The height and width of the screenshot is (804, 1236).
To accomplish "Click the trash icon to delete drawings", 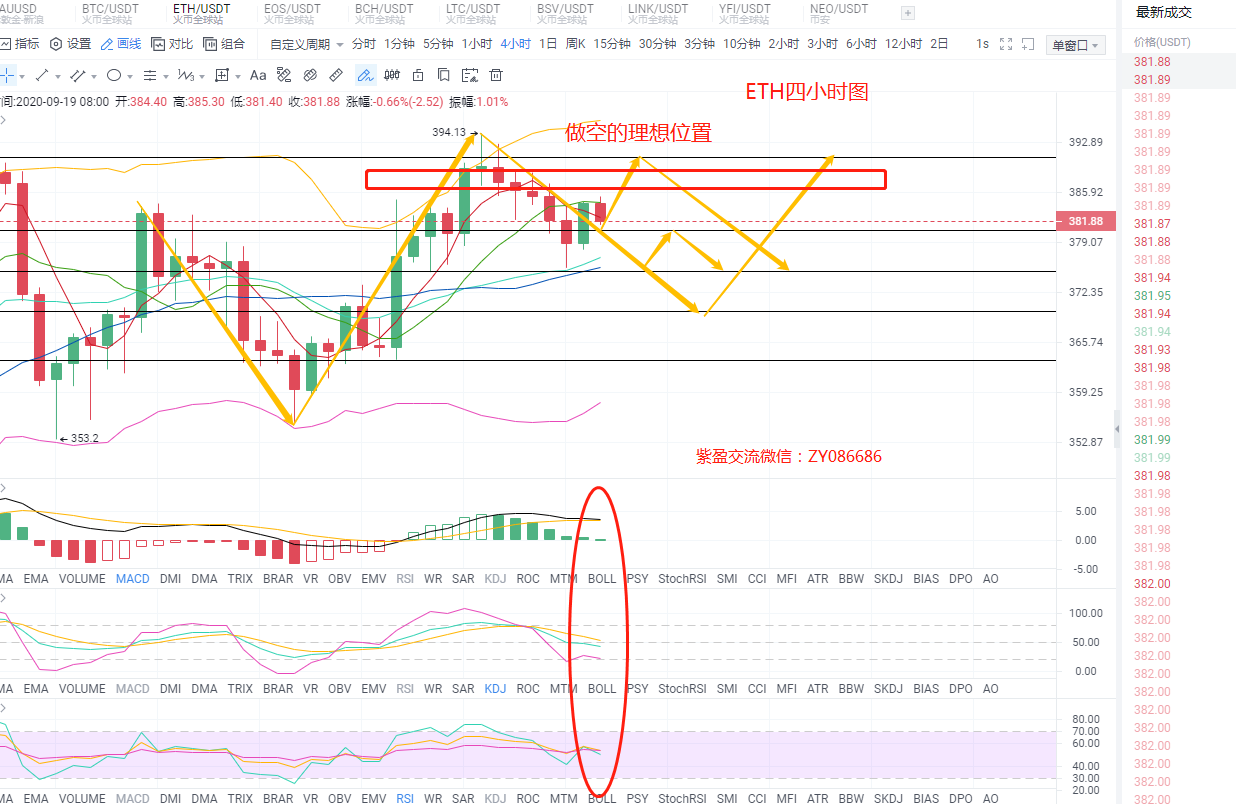I will 495,75.
